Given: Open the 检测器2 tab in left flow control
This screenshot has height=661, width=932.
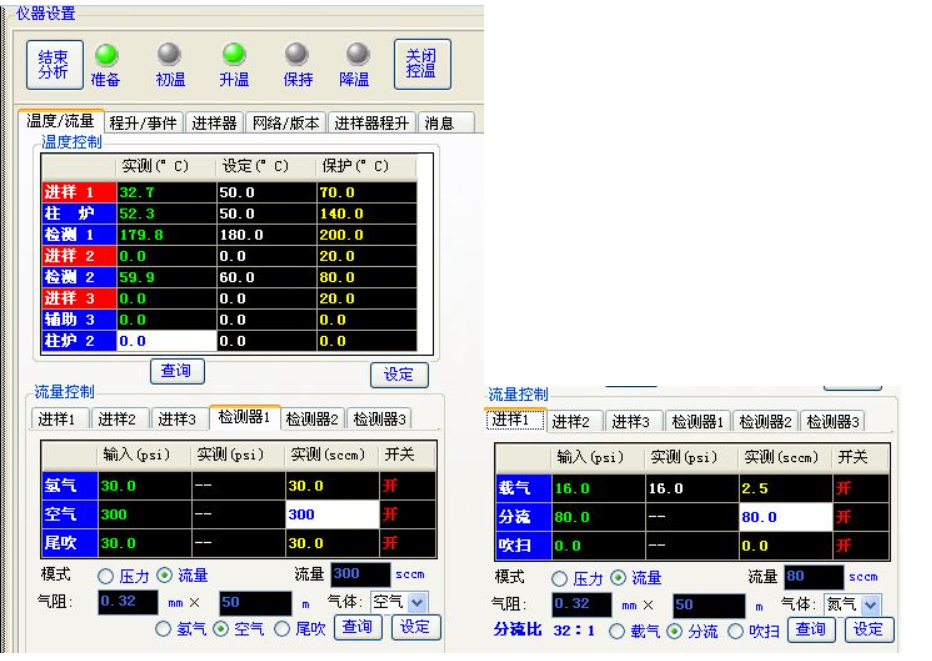Looking at the screenshot, I should (x=312, y=419).
